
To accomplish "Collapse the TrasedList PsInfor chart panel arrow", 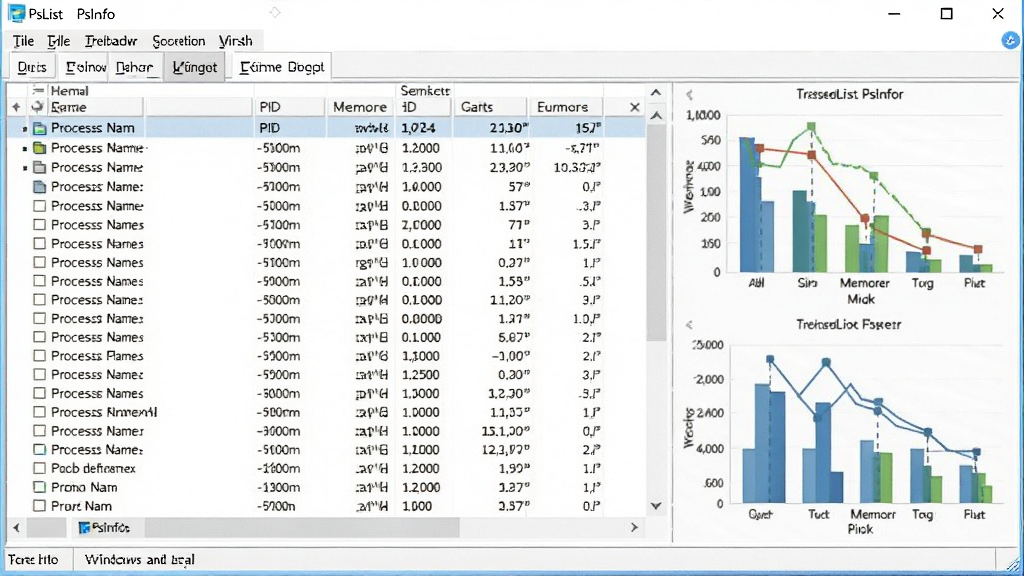I will click(689, 95).
